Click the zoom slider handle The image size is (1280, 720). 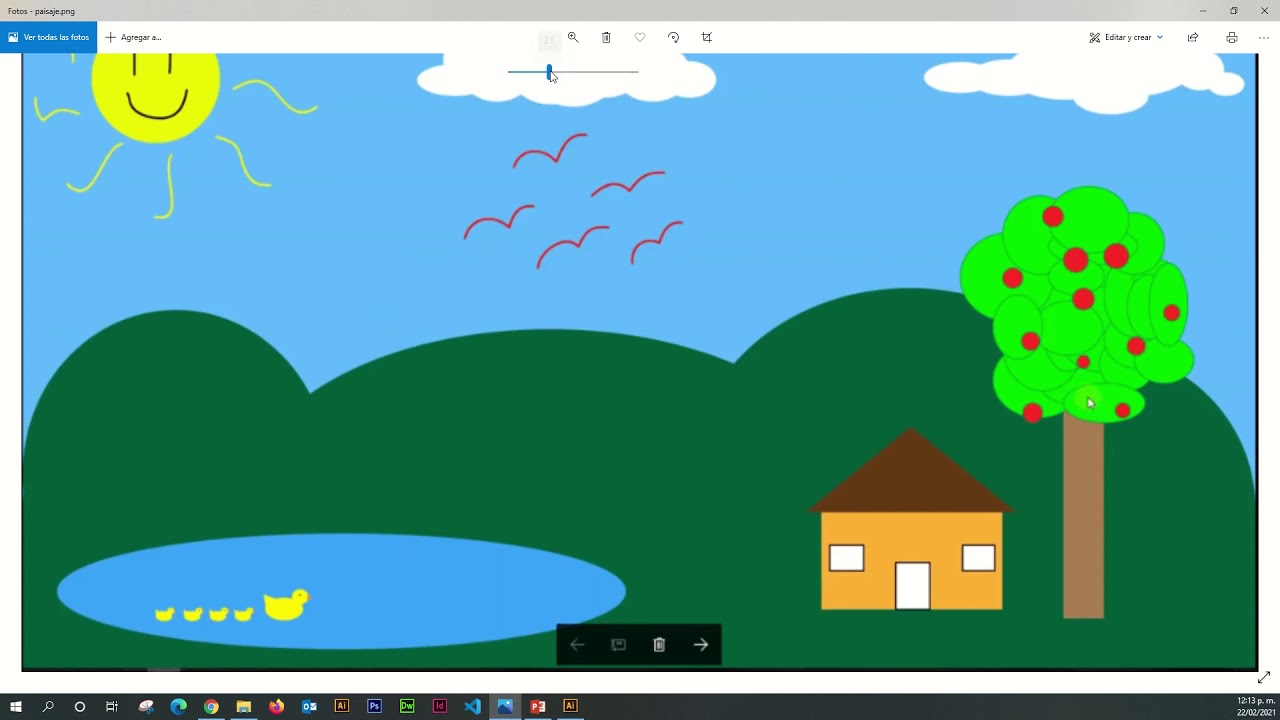[549, 71]
